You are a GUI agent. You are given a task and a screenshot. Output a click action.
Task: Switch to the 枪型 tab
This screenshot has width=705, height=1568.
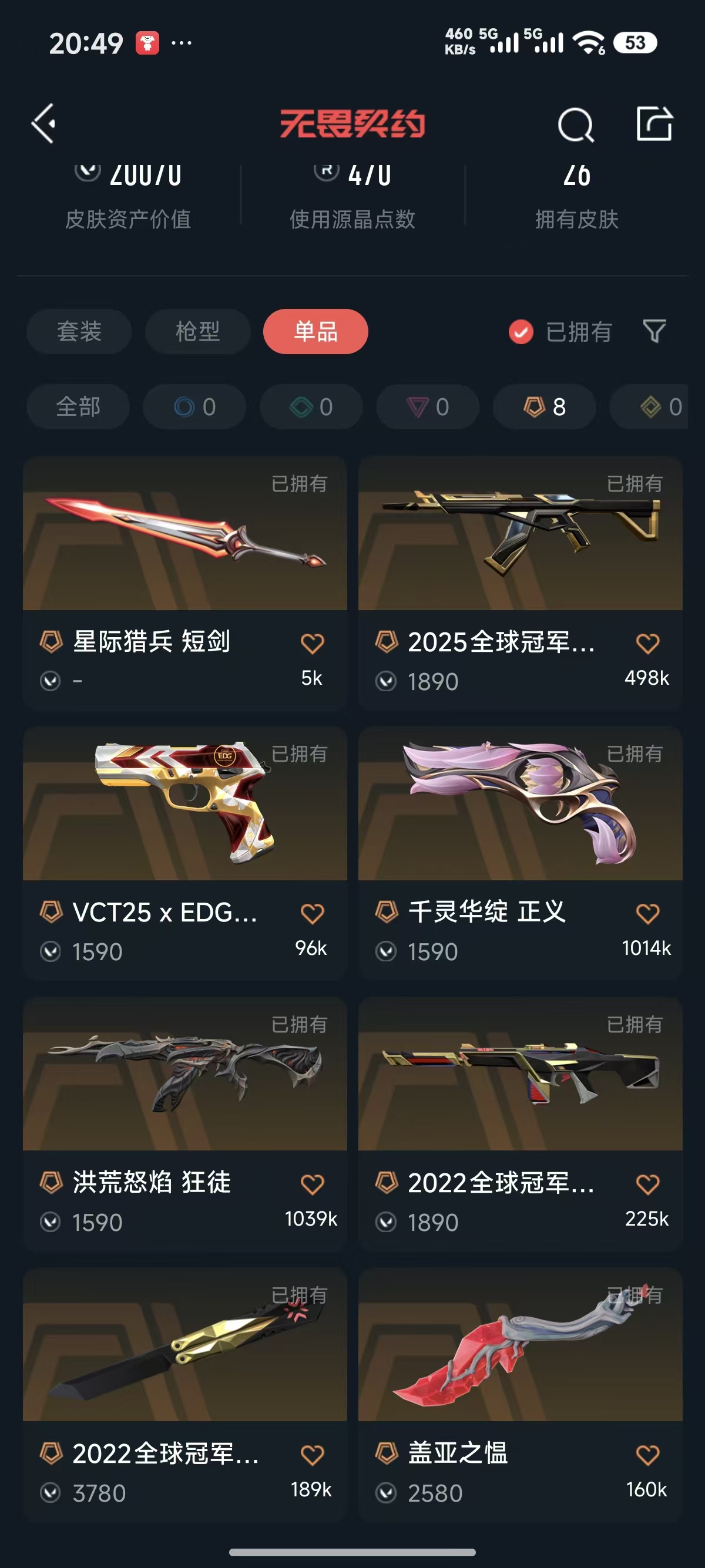click(x=198, y=331)
